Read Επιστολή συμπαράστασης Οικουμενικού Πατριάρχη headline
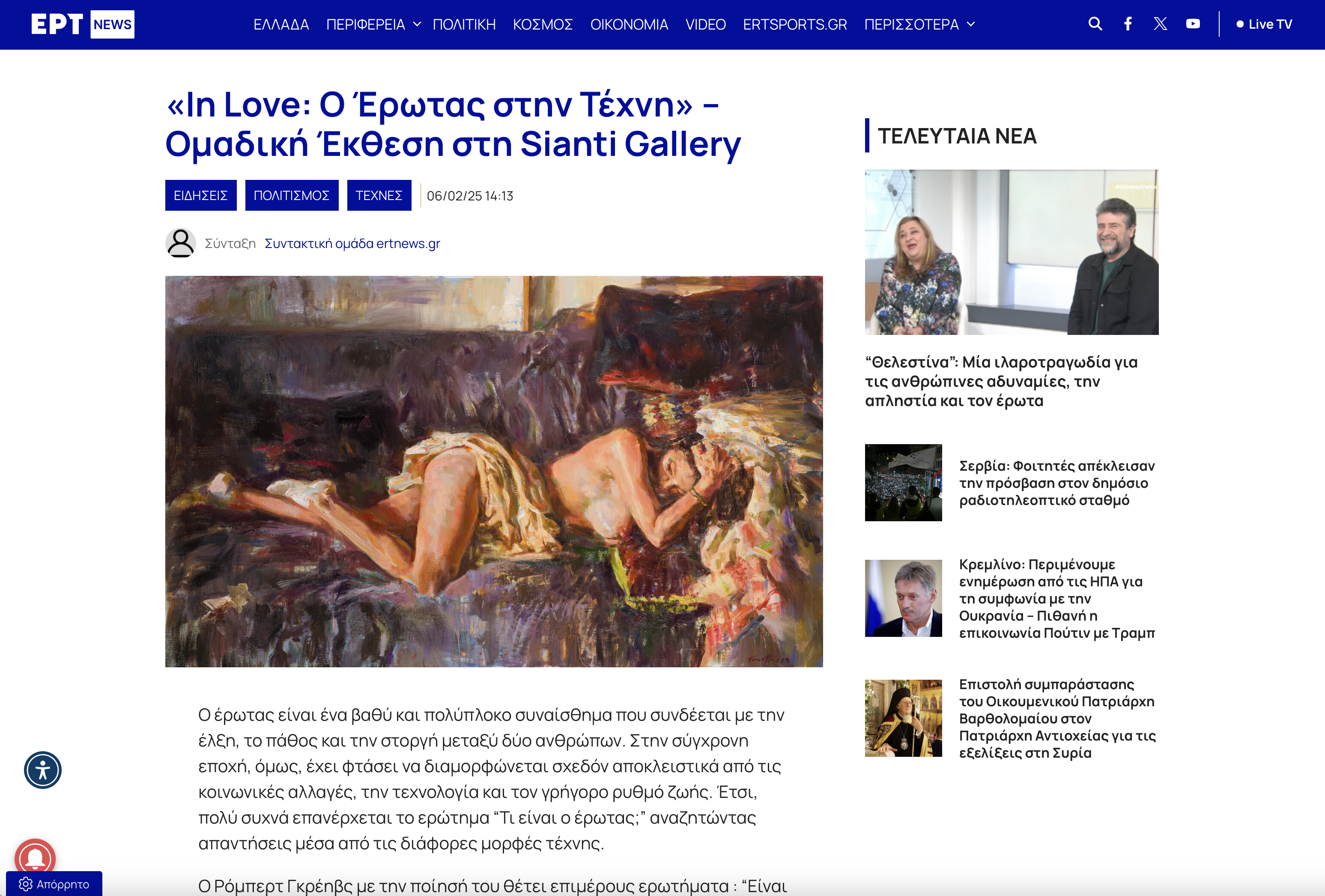The height and width of the screenshot is (896, 1325). click(x=1057, y=718)
